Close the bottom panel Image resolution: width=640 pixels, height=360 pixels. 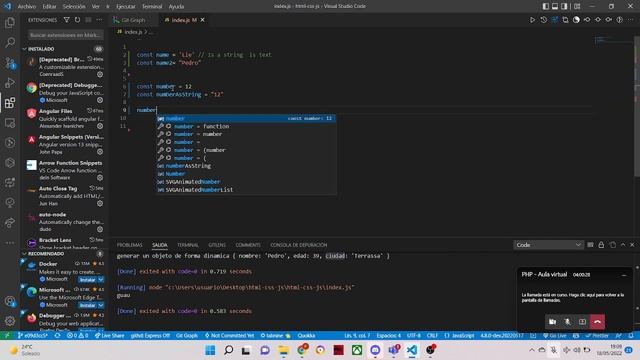(632, 245)
